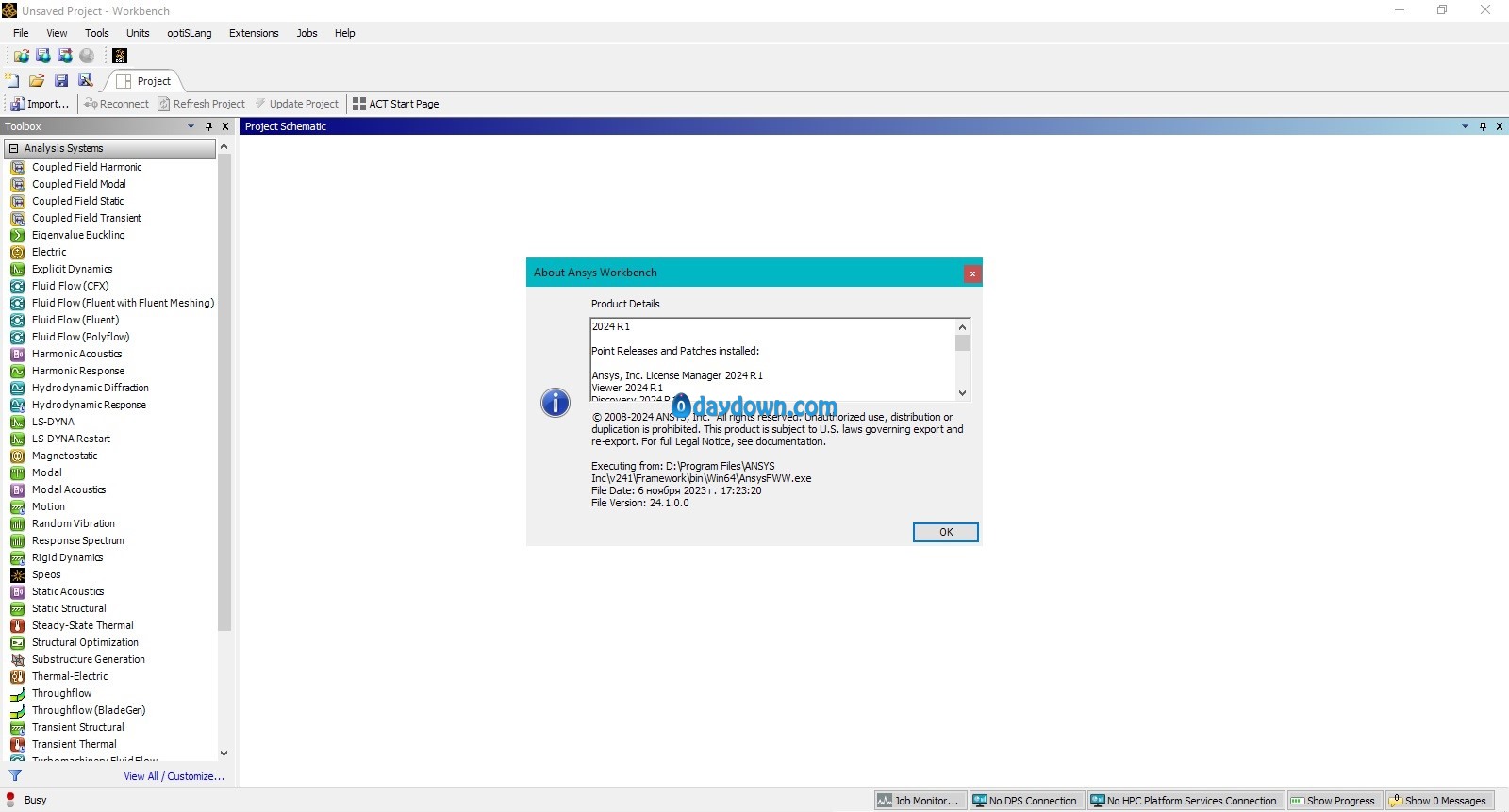Click the Transient Structural tree item
The image size is (1509, 812).
click(x=77, y=727)
